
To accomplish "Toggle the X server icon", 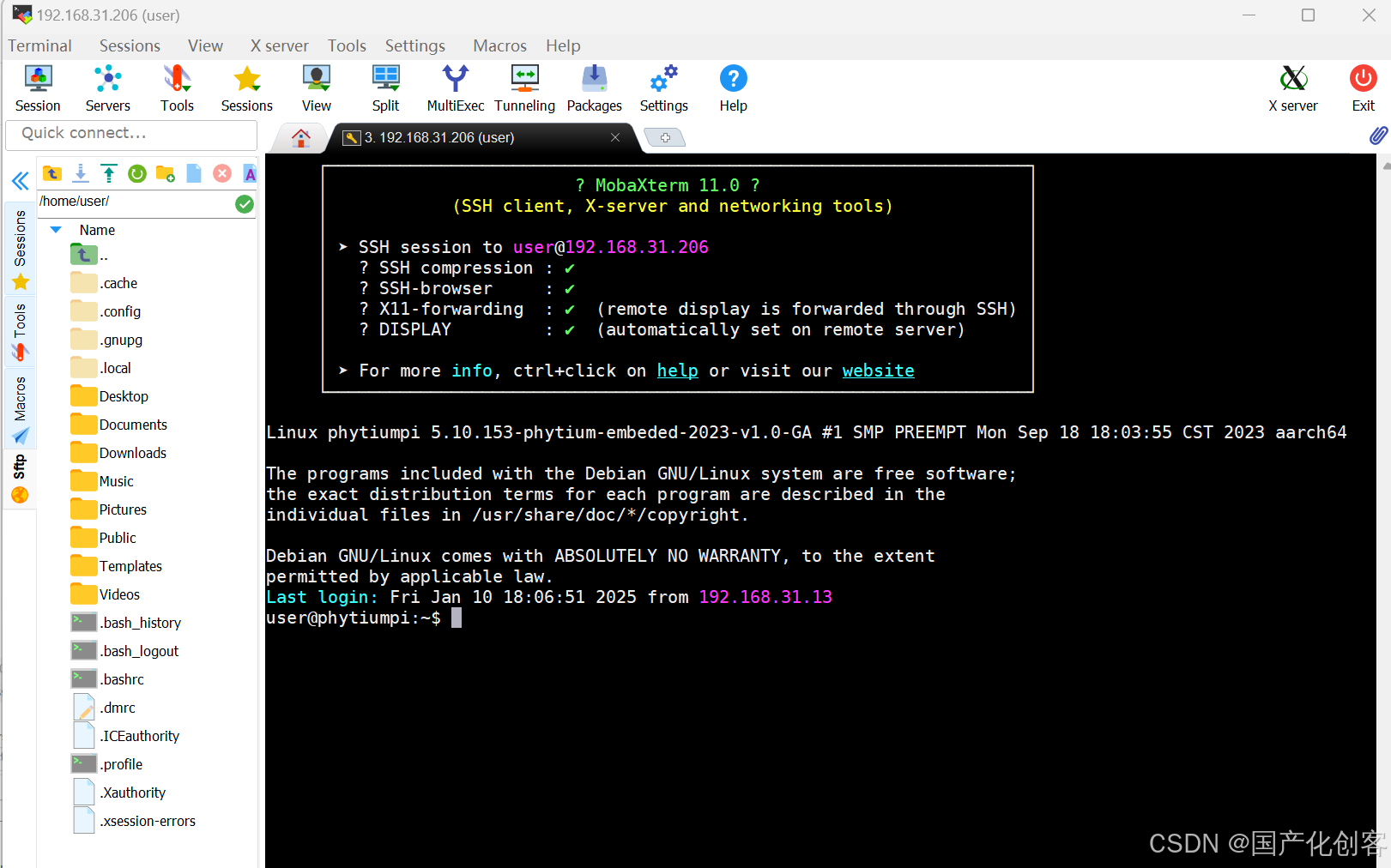I will coord(1293,88).
